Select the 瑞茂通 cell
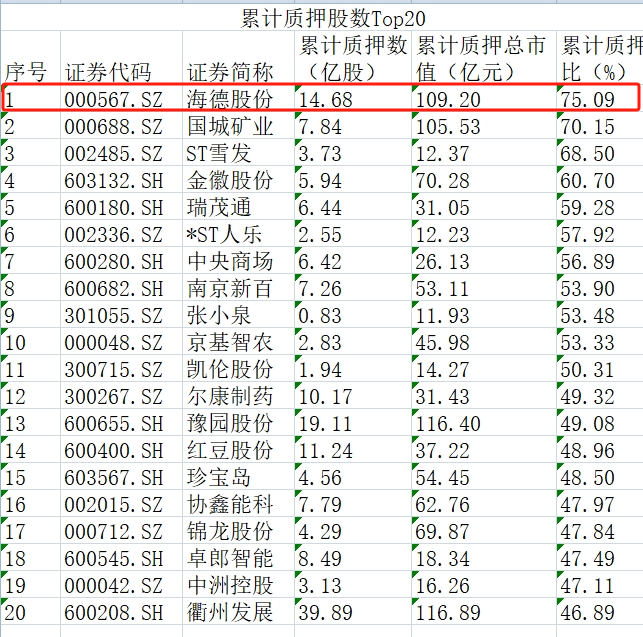The height and width of the screenshot is (637, 643). point(238,206)
